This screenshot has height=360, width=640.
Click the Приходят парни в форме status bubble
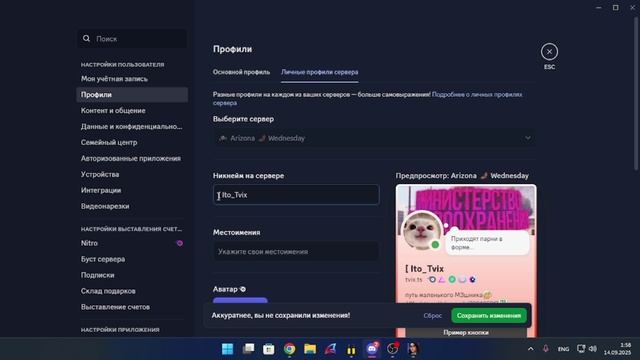[487, 243]
